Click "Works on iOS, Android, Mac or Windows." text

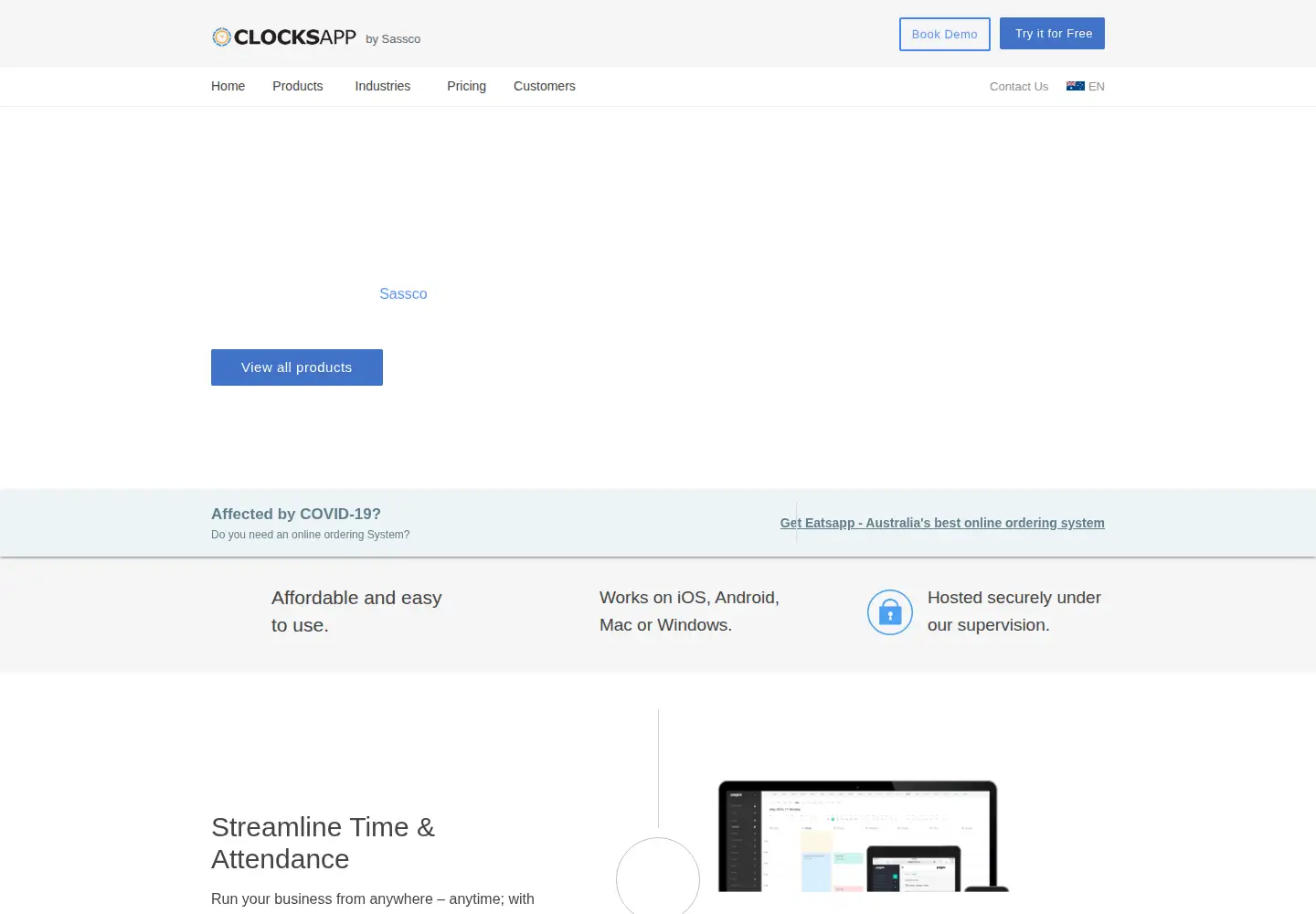pyautogui.click(x=689, y=611)
